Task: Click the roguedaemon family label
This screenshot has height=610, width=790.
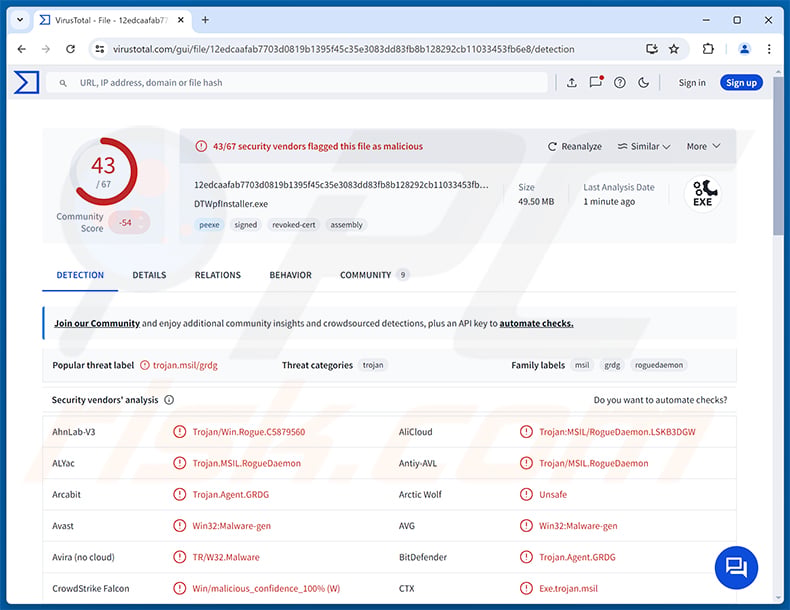Action: point(659,365)
